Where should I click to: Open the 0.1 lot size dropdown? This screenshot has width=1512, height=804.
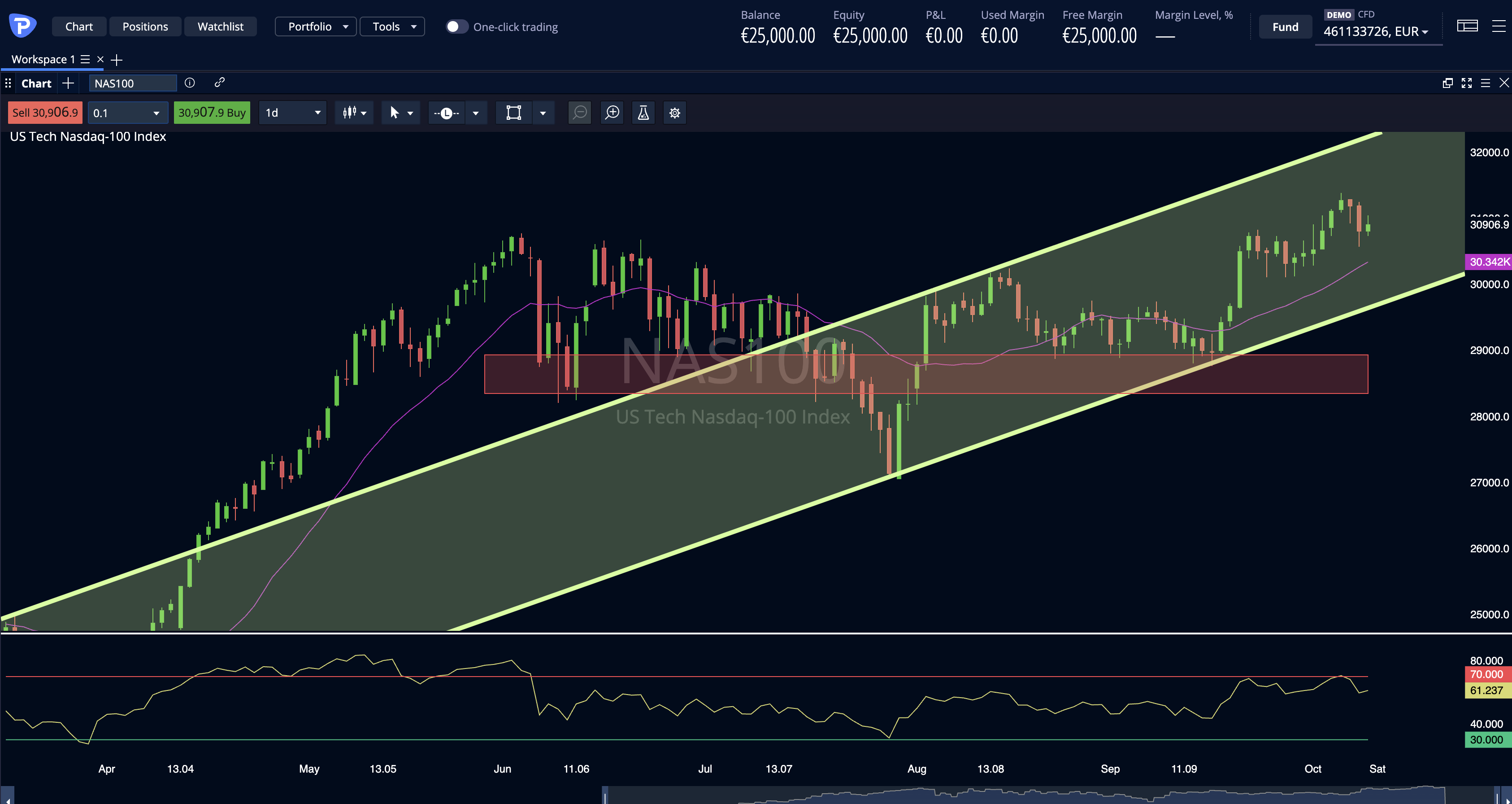click(x=128, y=113)
